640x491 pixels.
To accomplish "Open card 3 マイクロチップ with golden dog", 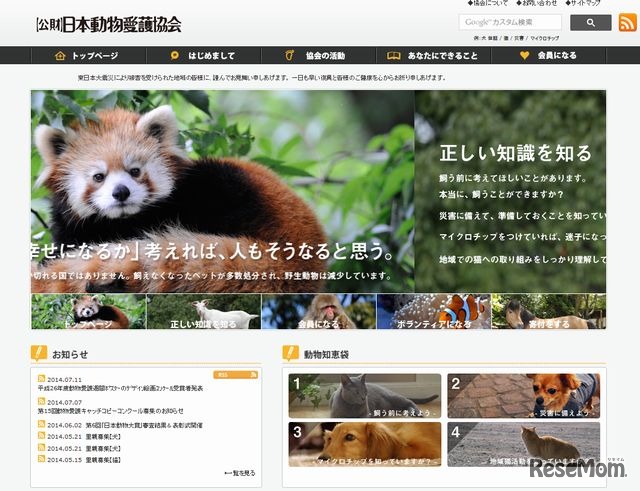I will (x=365, y=444).
